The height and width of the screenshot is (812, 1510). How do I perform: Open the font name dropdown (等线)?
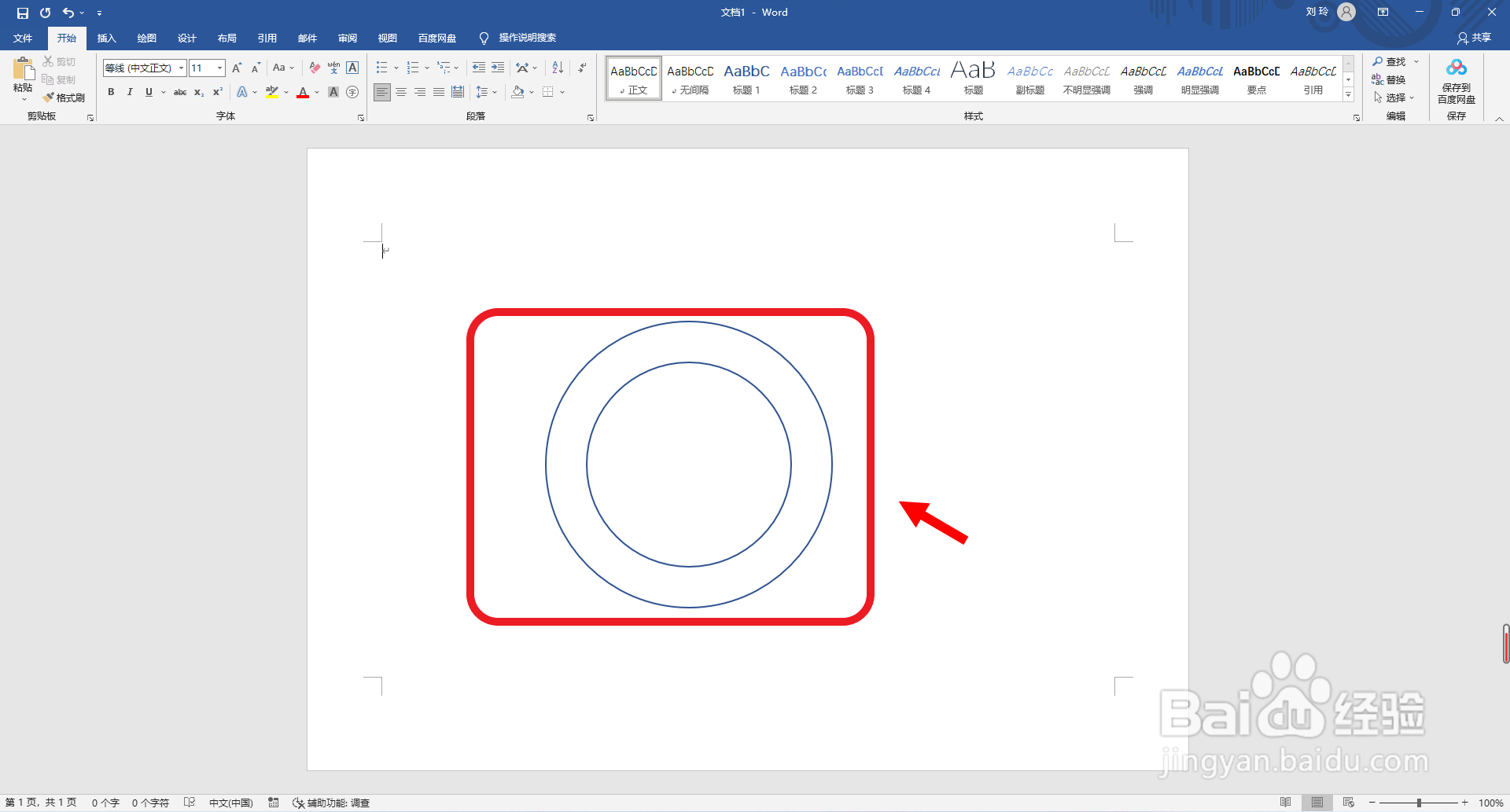(181, 68)
